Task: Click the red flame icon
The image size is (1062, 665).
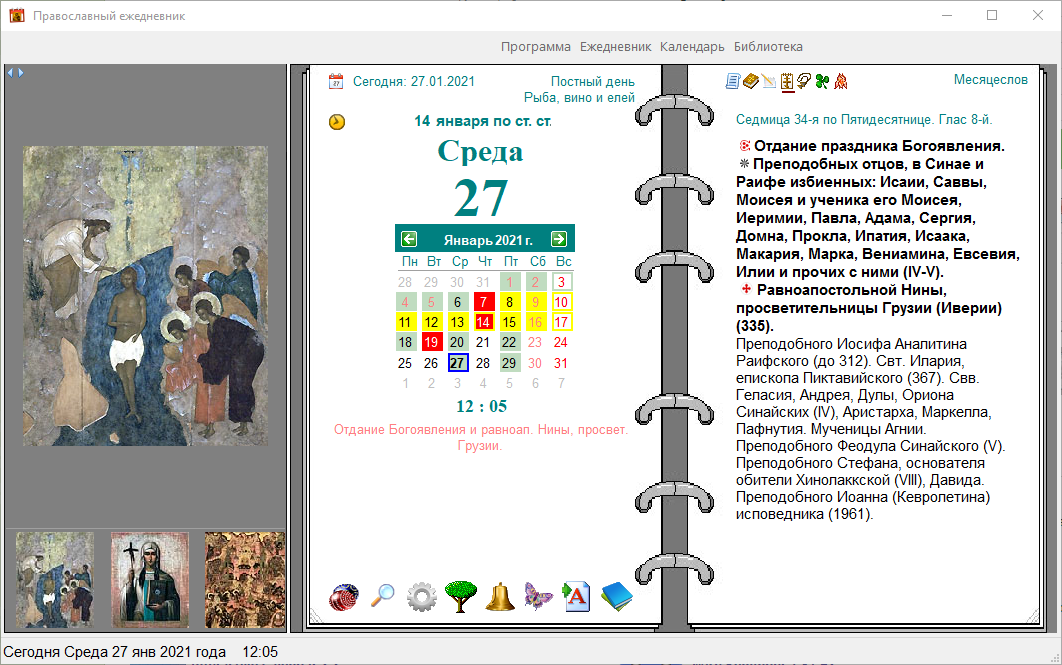Action: 841,81
